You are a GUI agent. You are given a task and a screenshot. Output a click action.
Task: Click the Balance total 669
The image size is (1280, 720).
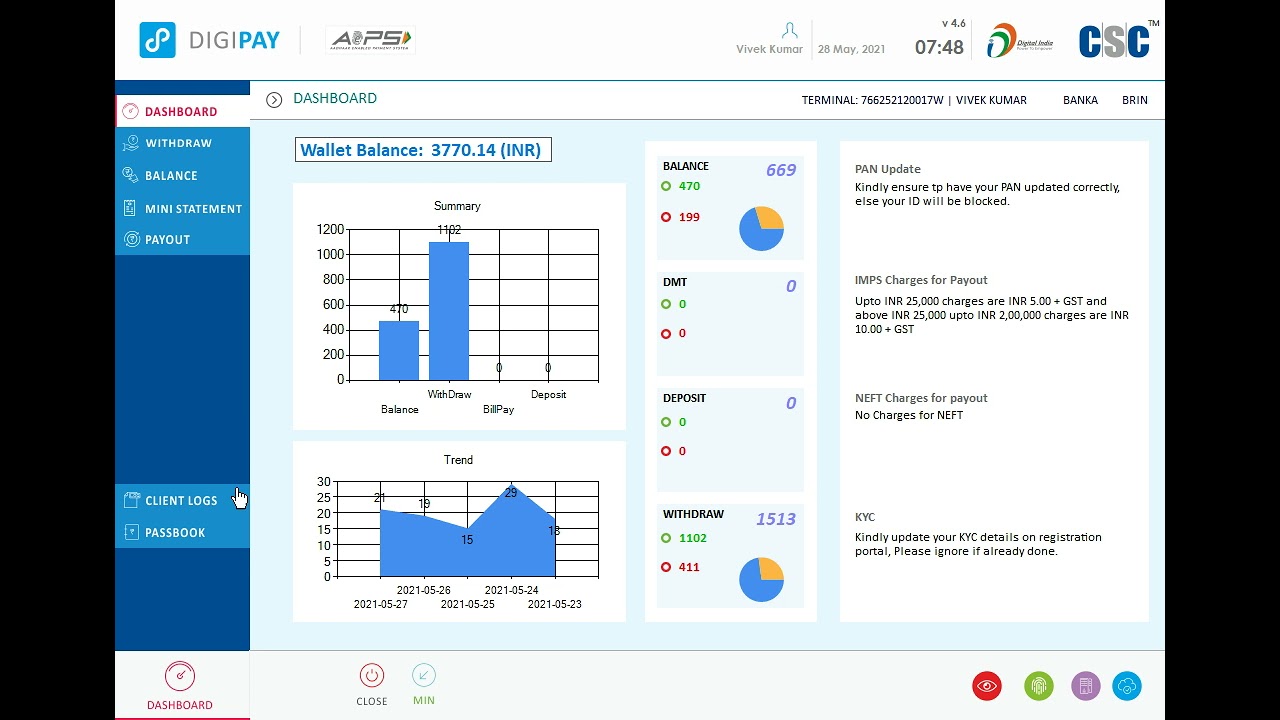point(781,170)
